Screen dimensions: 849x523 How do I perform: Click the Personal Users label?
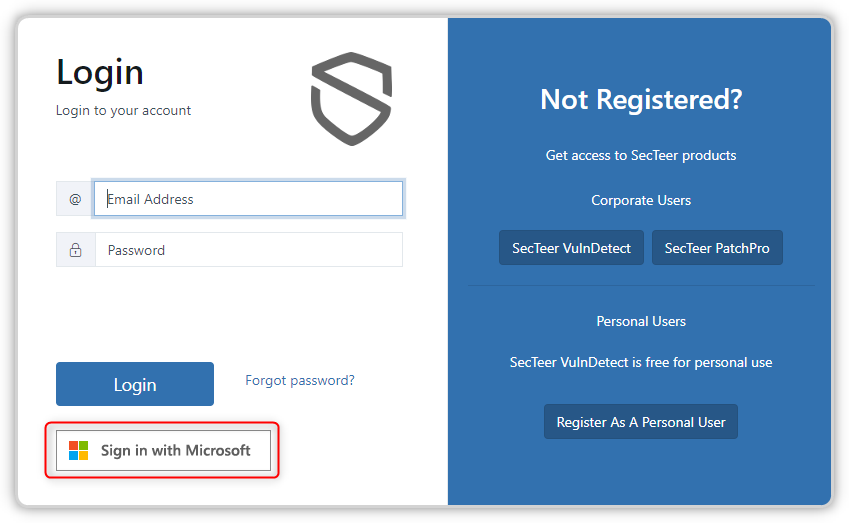click(641, 321)
